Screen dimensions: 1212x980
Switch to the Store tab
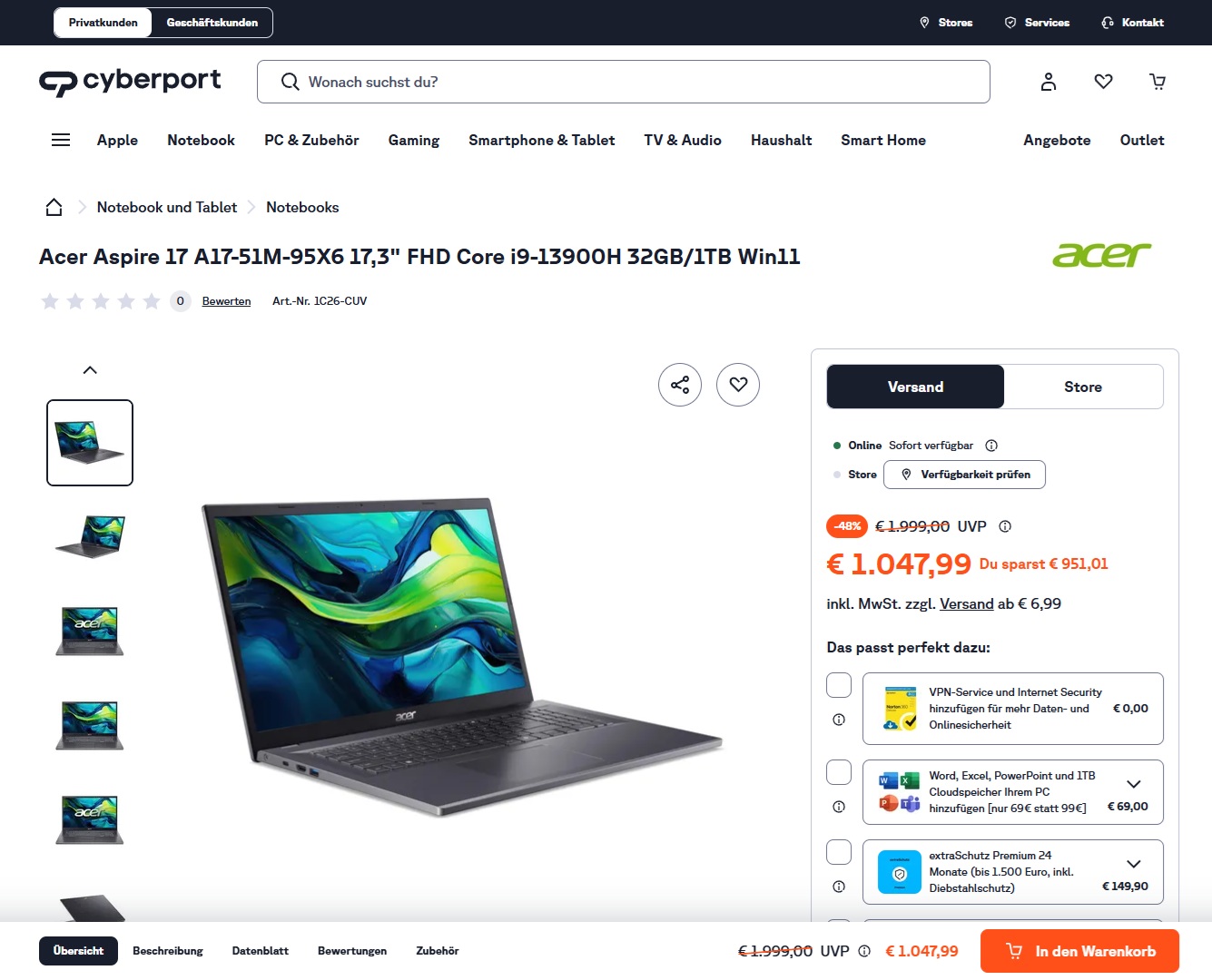(1083, 387)
